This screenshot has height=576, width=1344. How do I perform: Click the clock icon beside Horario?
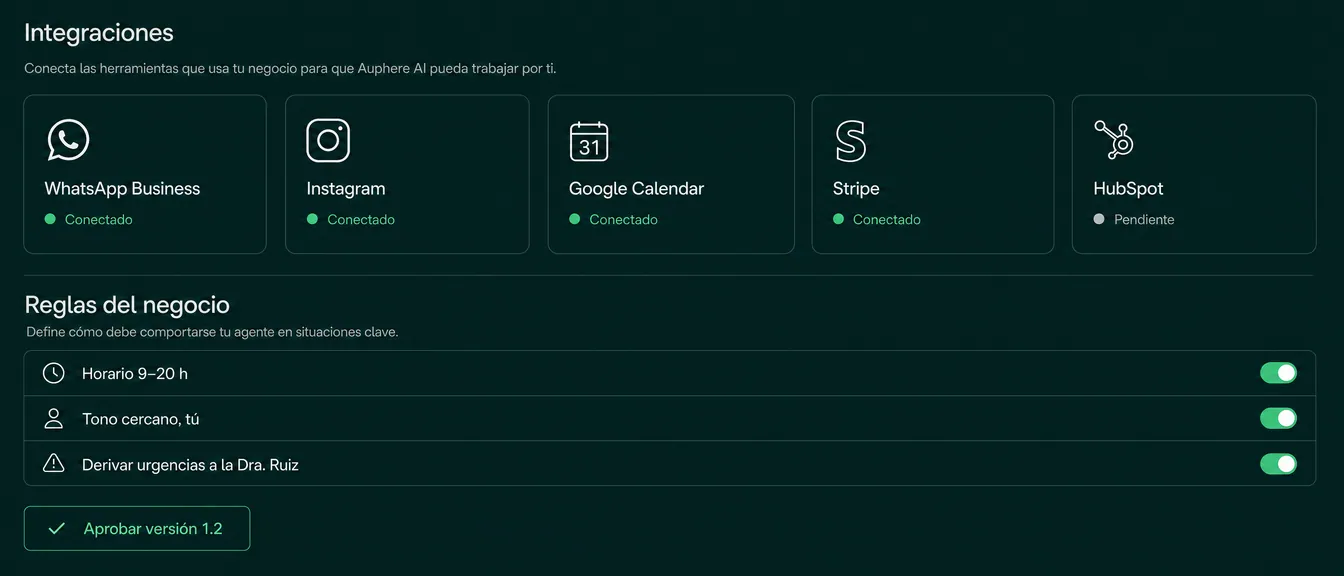click(x=54, y=373)
